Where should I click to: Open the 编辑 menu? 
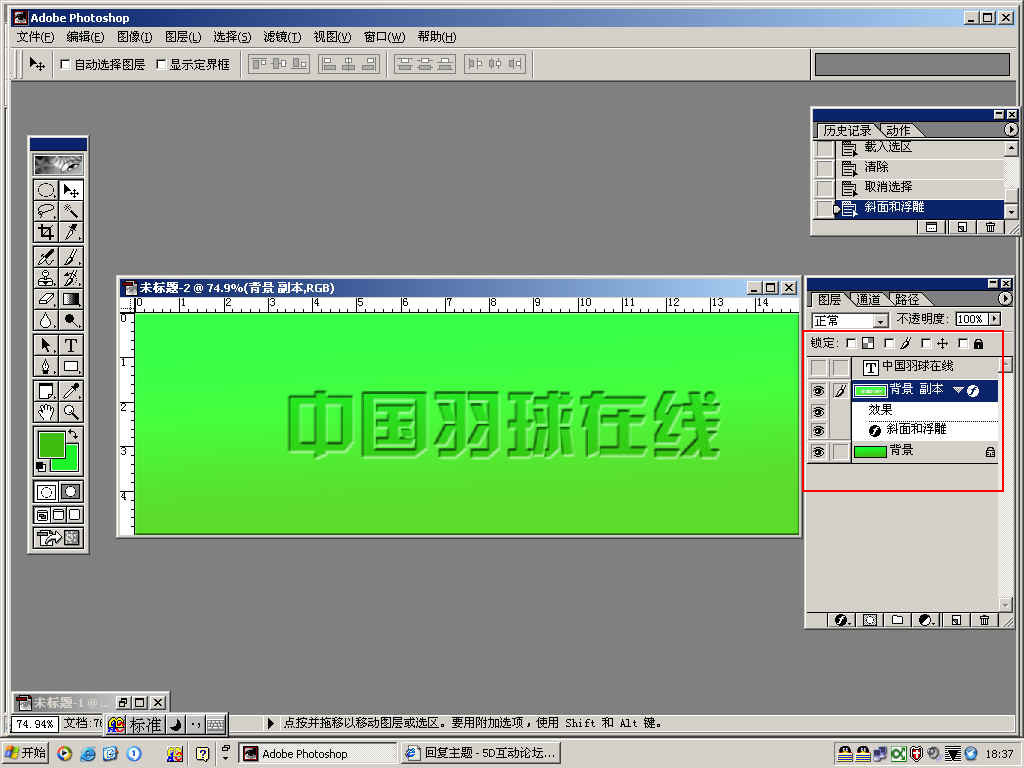click(x=85, y=37)
